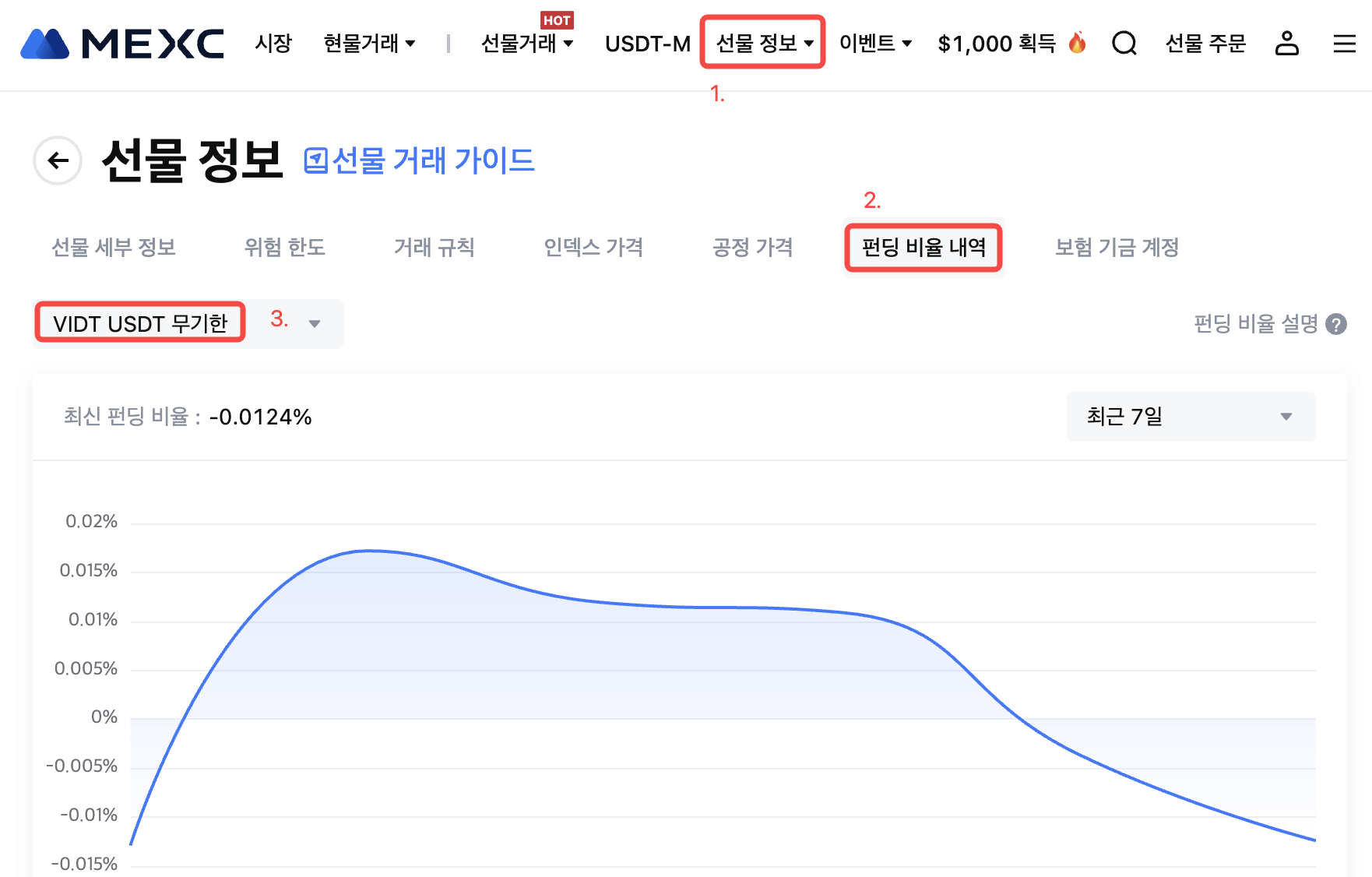Click the MEXC logo
The image size is (1372, 877).
122,44
